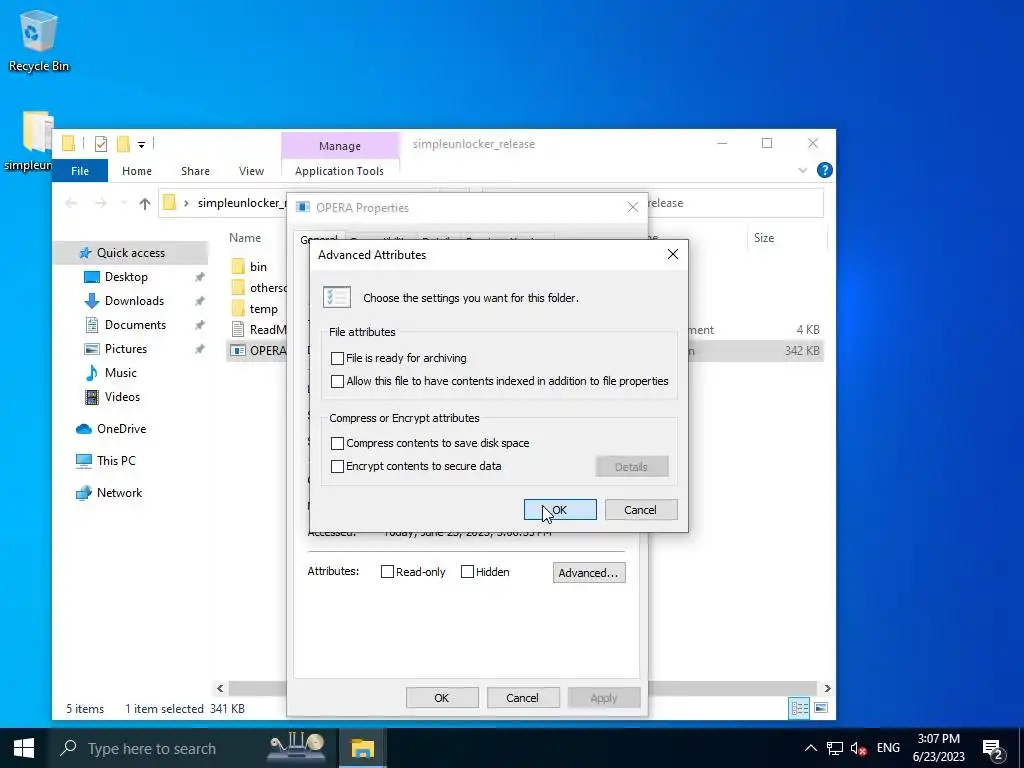Open Music folder in sidebar
1024x768 pixels.
120,373
